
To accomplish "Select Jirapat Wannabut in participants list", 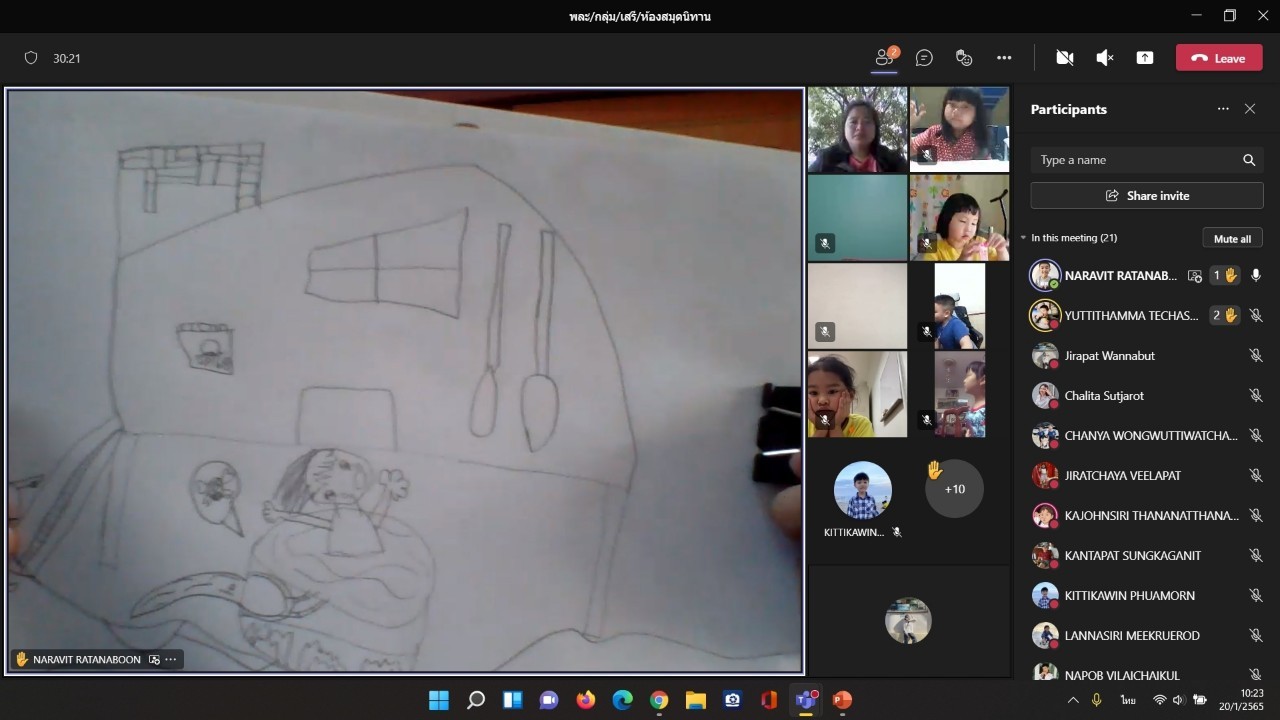I will [x=1110, y=356].
